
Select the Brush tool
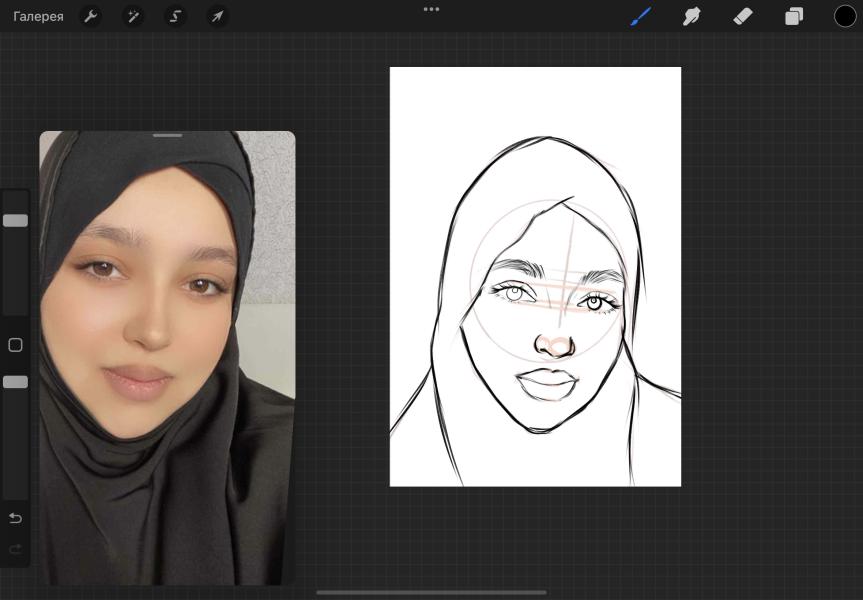pos(641,17)
